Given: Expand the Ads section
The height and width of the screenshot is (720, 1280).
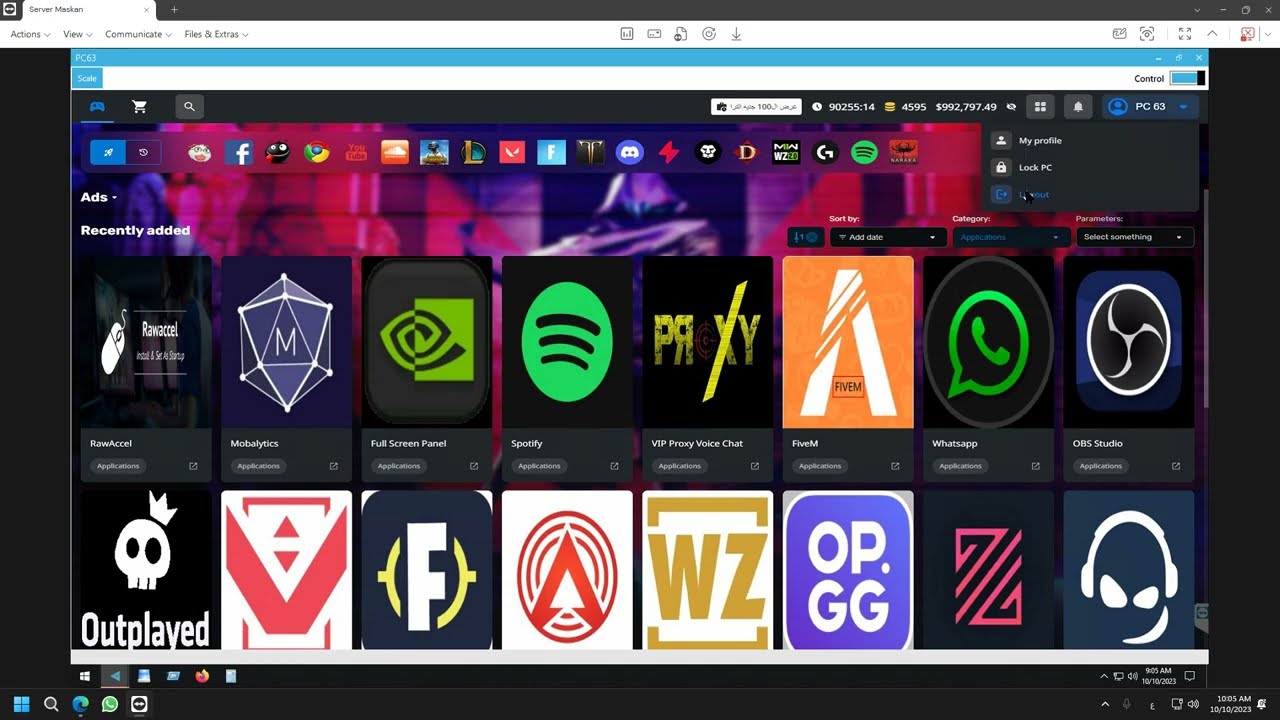Looking at the screenshot, I should pyautogui.click(x=99, y=197).
